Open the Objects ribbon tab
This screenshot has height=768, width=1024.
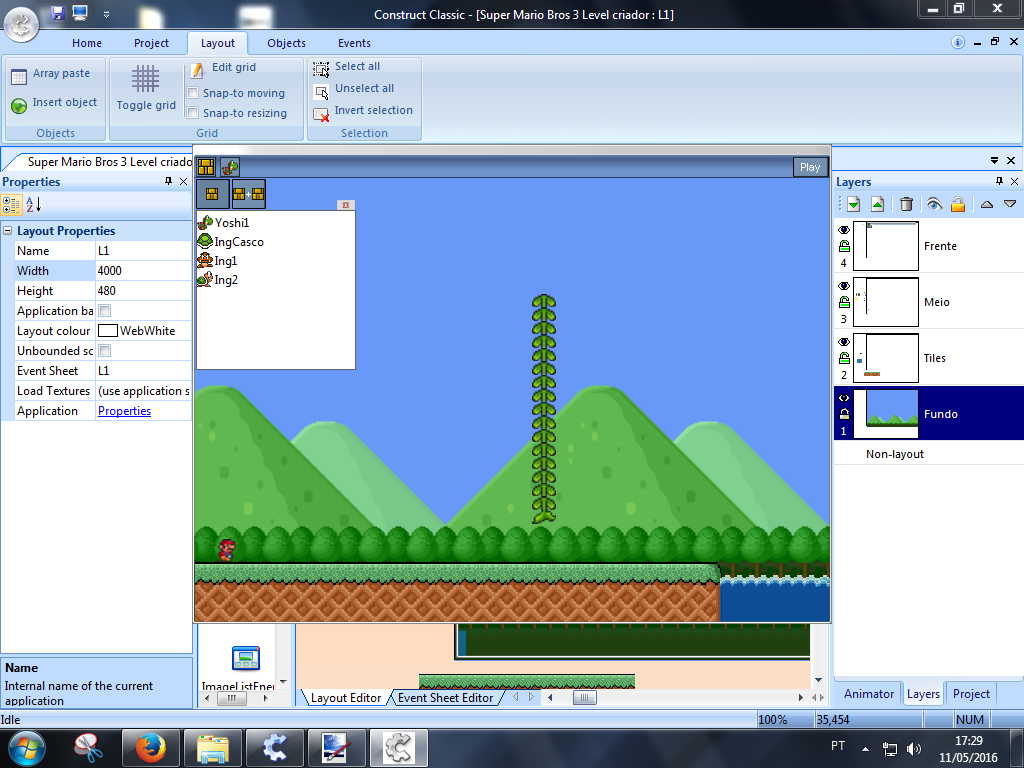pyautogui.click(x=286, y=43)
